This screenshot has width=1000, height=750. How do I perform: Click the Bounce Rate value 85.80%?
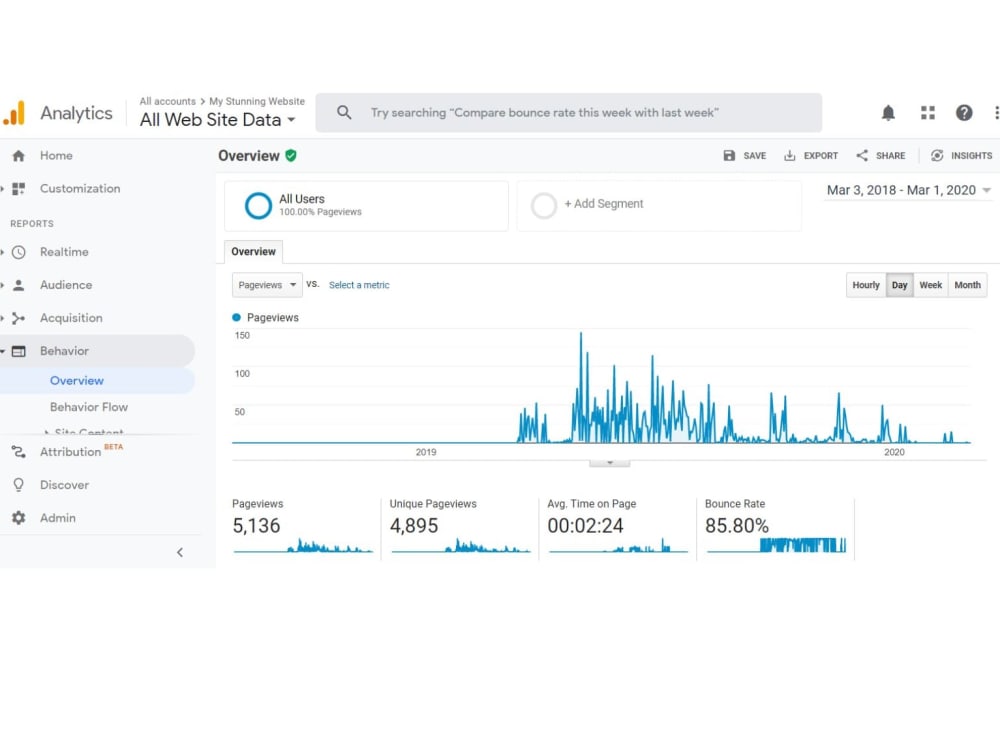click(737, 526)
